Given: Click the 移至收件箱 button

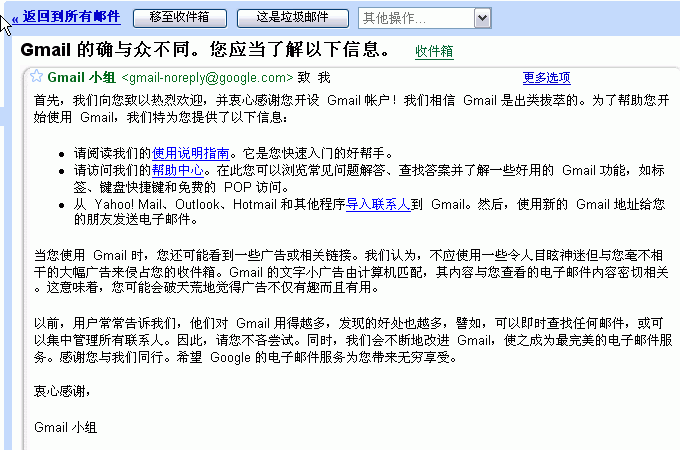Looking at the screenshot, I should tap(180, 18).
